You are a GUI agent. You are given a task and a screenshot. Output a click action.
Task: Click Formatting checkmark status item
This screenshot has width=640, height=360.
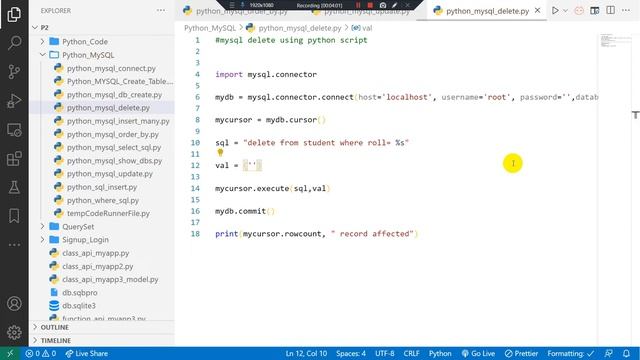coord(571,353)
